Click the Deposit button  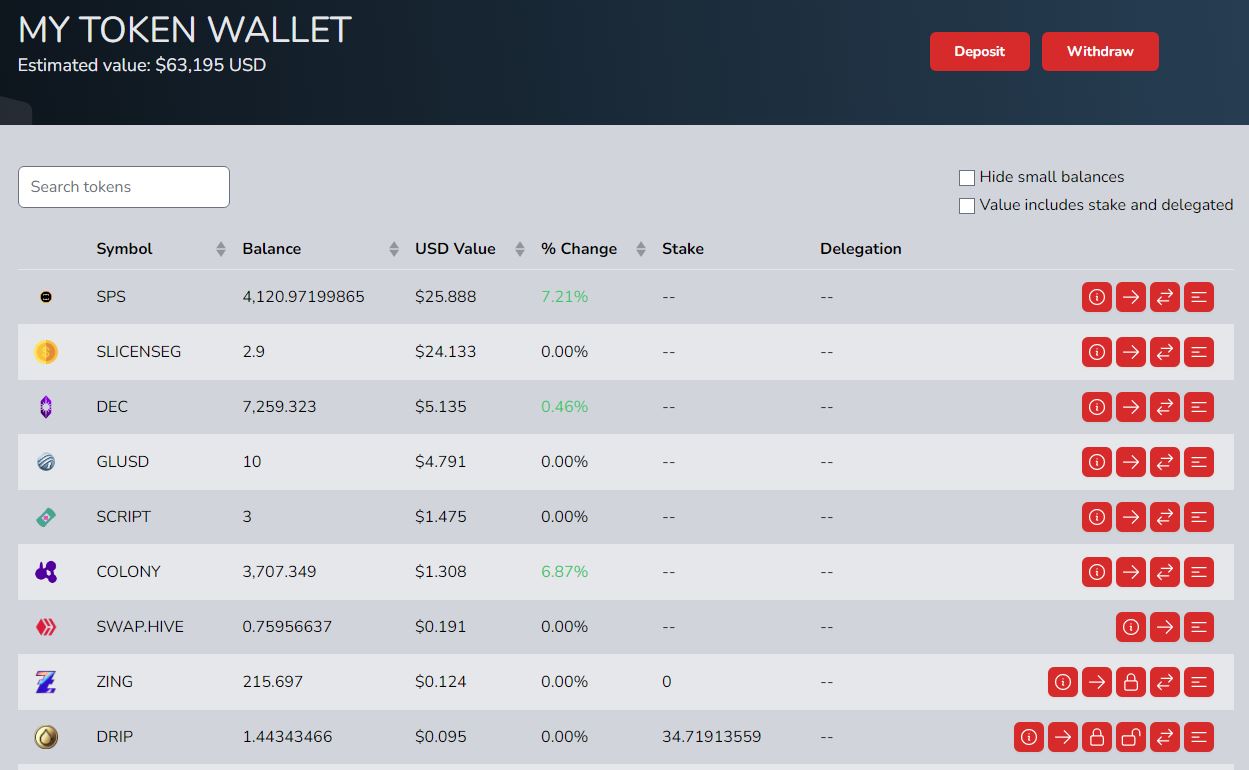[979, 52]
